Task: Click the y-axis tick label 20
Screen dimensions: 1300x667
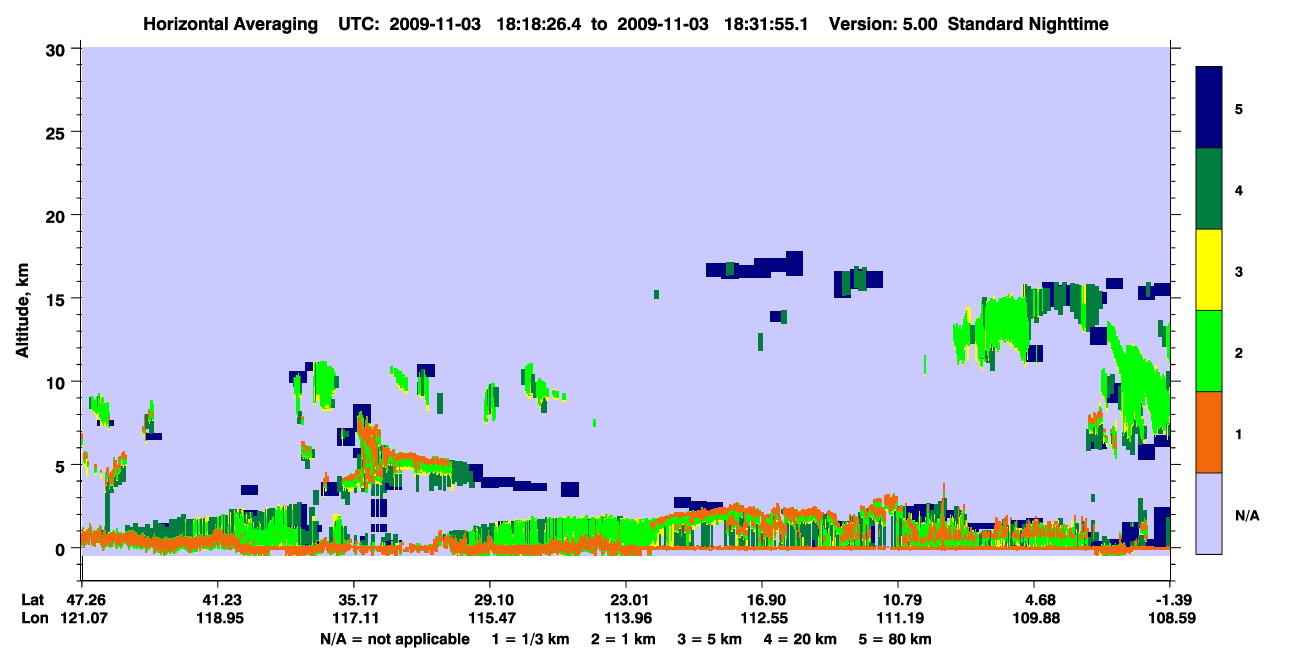Action: click(58, 215)
